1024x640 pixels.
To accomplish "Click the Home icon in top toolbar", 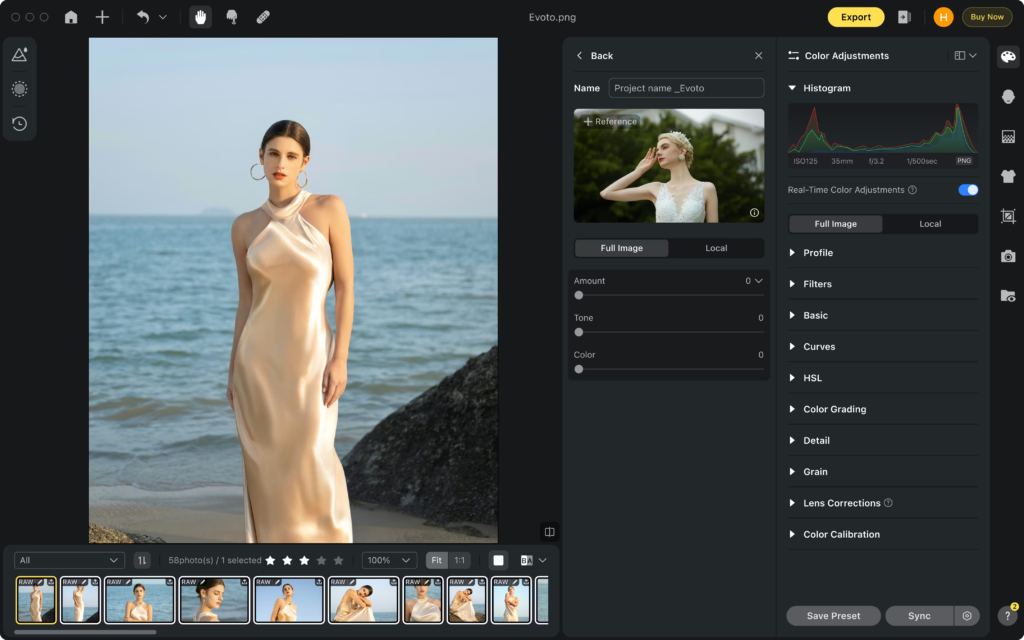I will pos(71,17).
